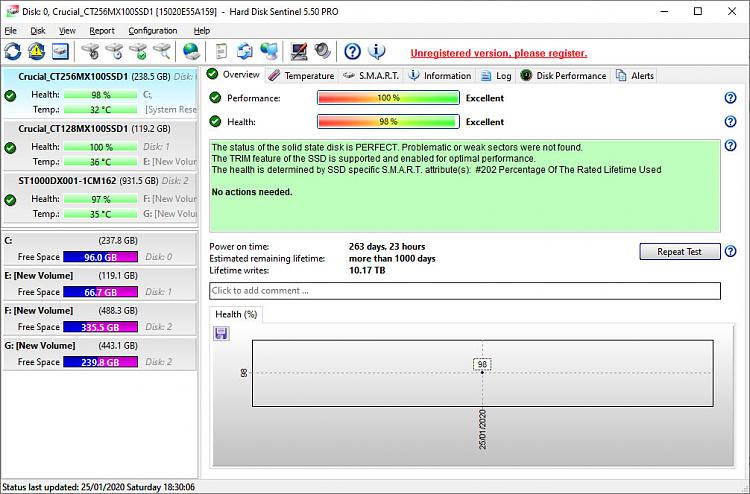This screenshot has height=494, width=750.
Task: Click the help icon next to Performance bar
Action: 730,98
